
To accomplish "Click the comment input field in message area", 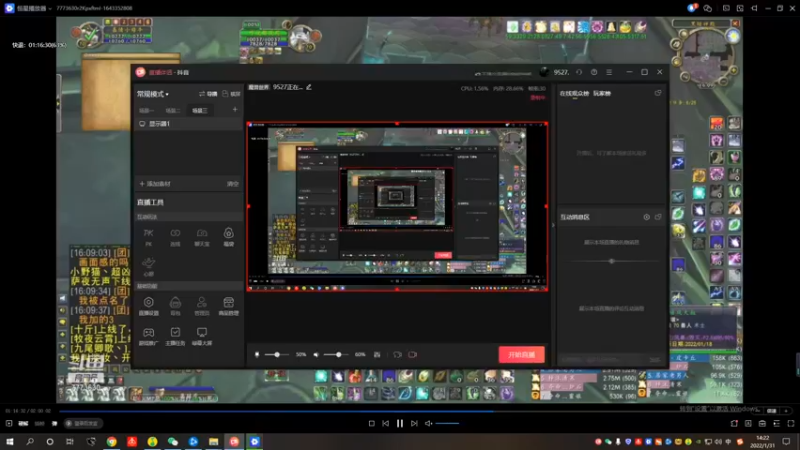I will (x=602, y=360).
